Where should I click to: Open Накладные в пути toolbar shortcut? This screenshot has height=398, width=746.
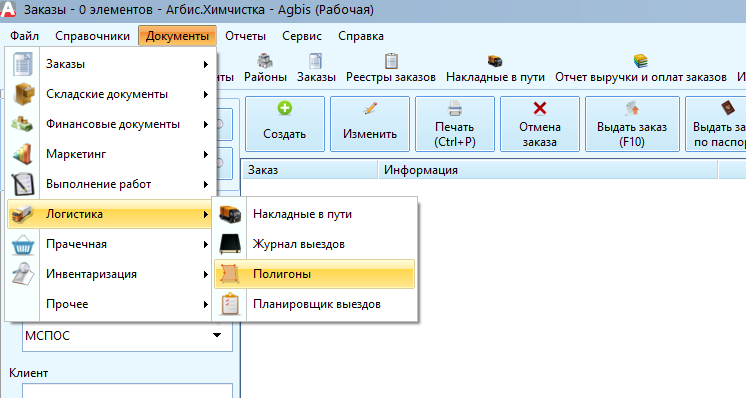(x=495, y=68)
